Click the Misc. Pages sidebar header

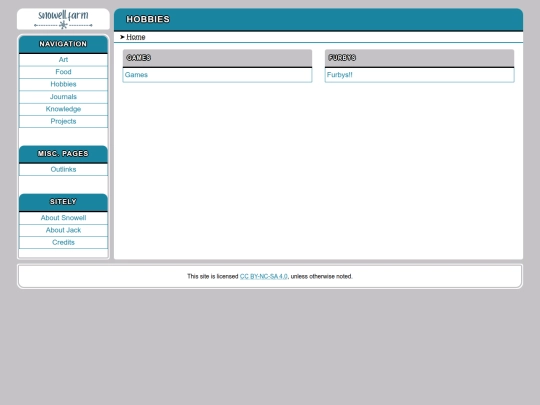63,154
